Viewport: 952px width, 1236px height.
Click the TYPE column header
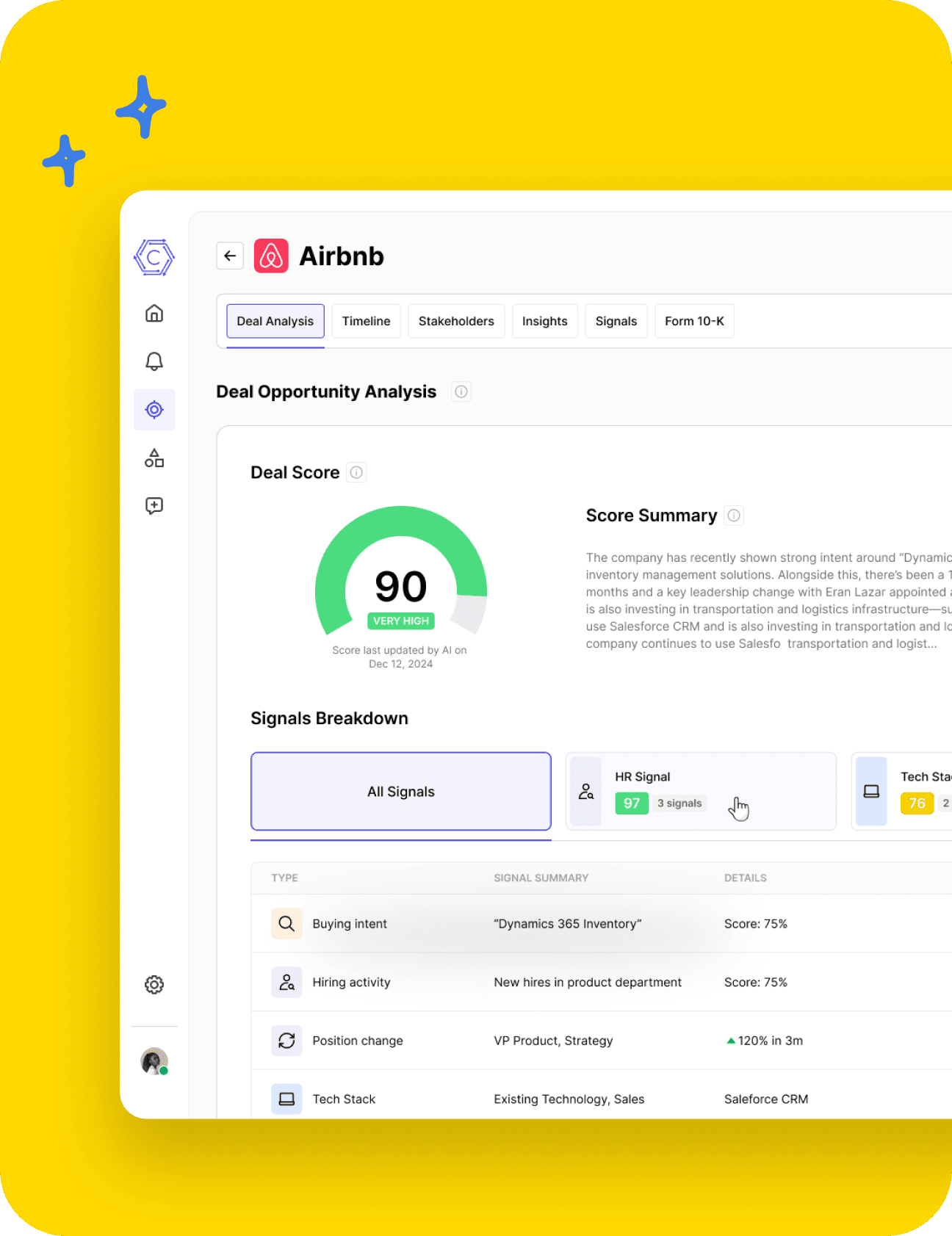pos(284,878)
